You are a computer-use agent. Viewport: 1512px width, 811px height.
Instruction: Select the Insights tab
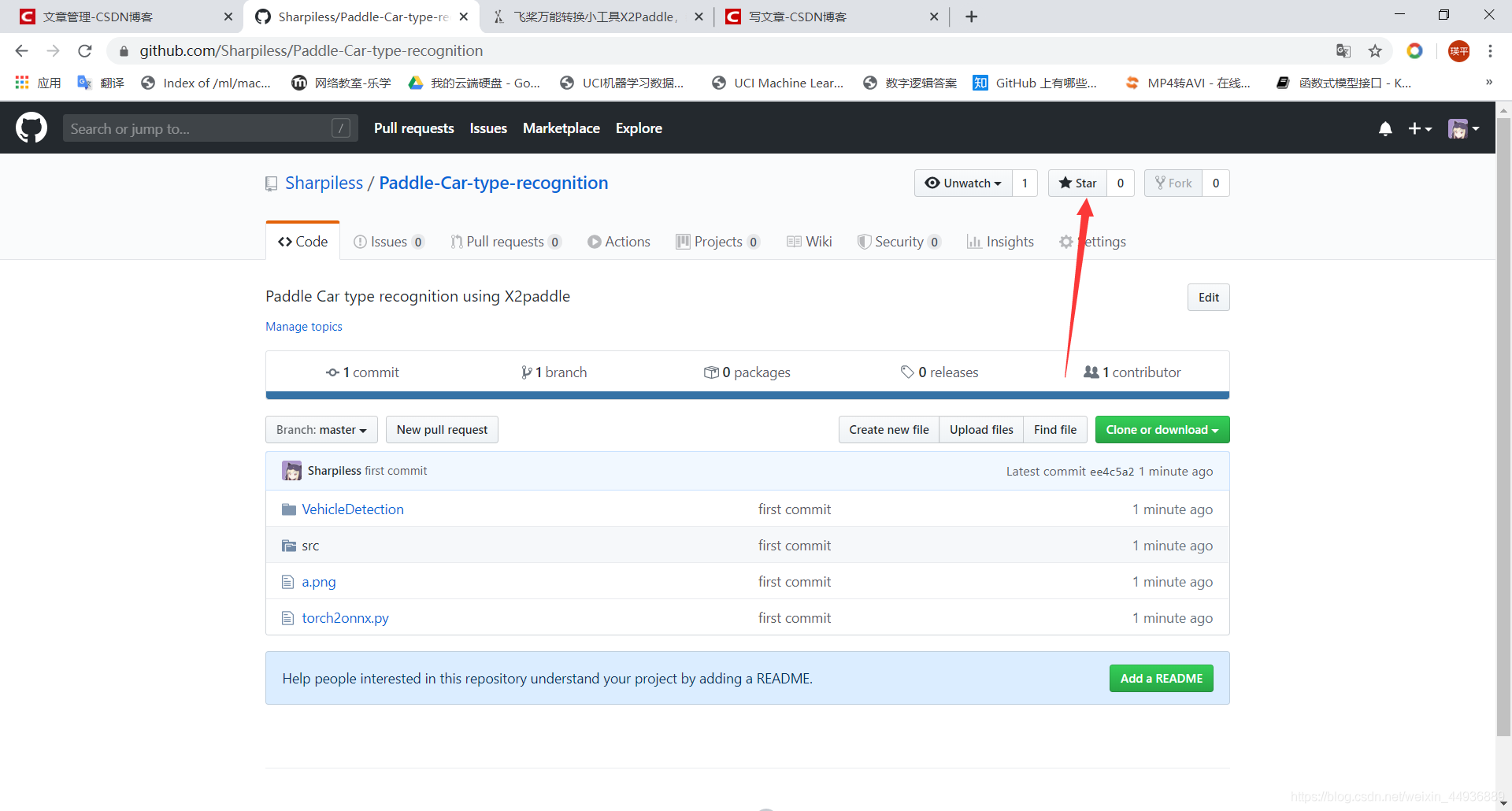[1000, 242]
